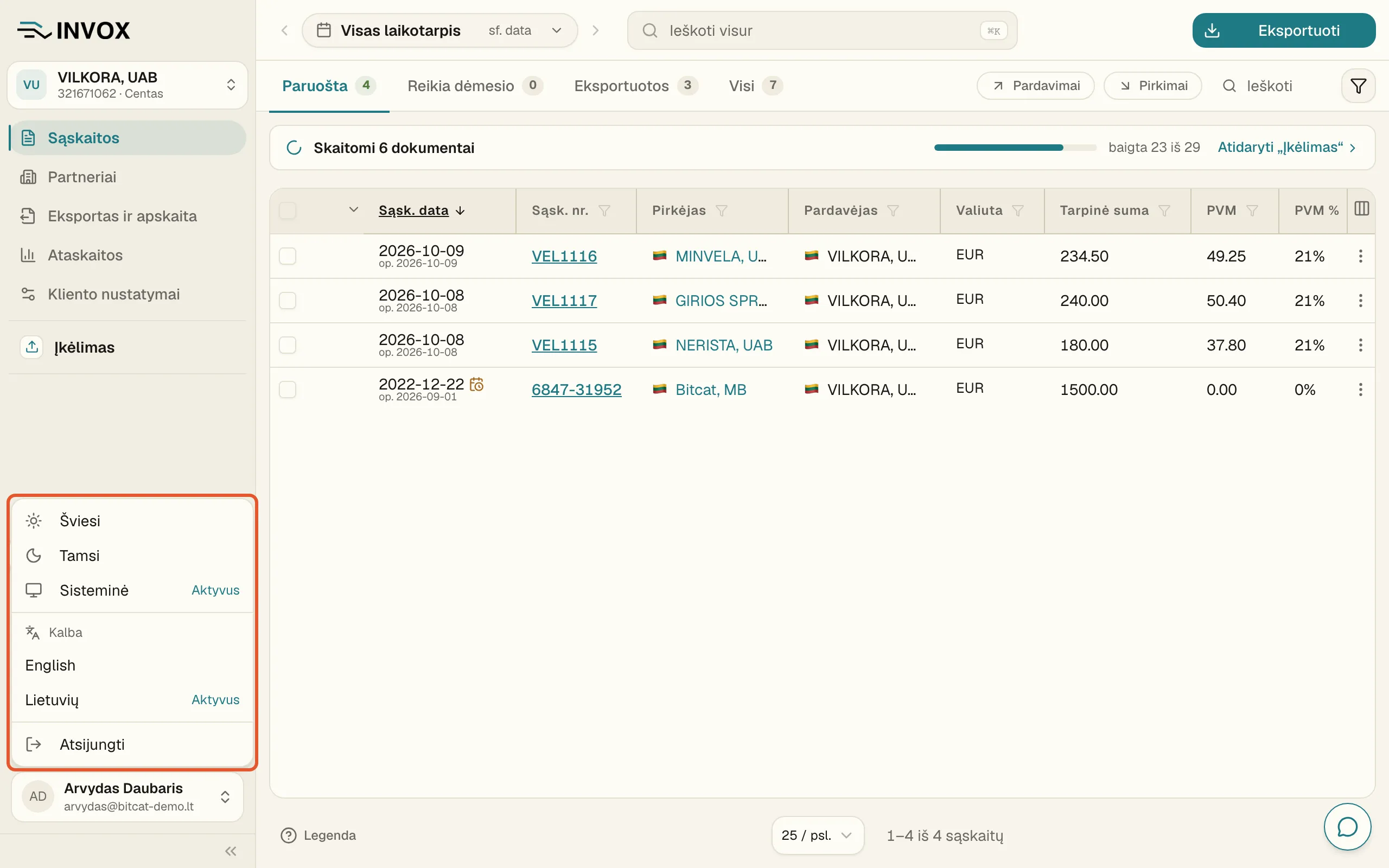The width and height of the screenshot is (1389, 868).
Task: Open the 25 / psl. page size dropdown
Action: coord(817,835)
